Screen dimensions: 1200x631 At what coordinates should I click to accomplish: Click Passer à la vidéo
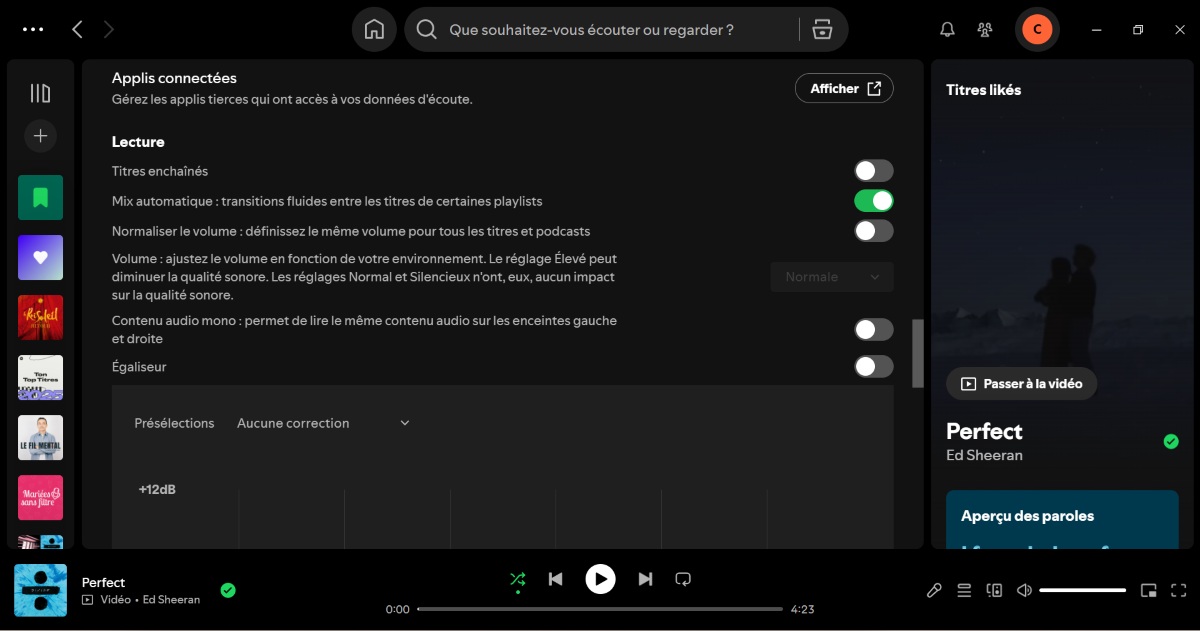(x=1020, y=383)
